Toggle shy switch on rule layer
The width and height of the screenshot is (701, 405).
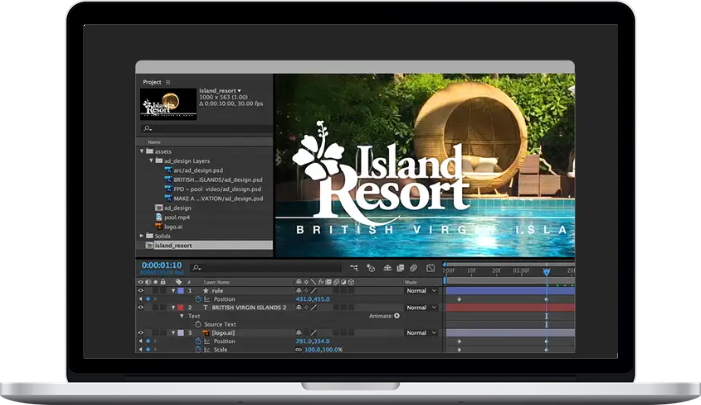click(299, 291)
